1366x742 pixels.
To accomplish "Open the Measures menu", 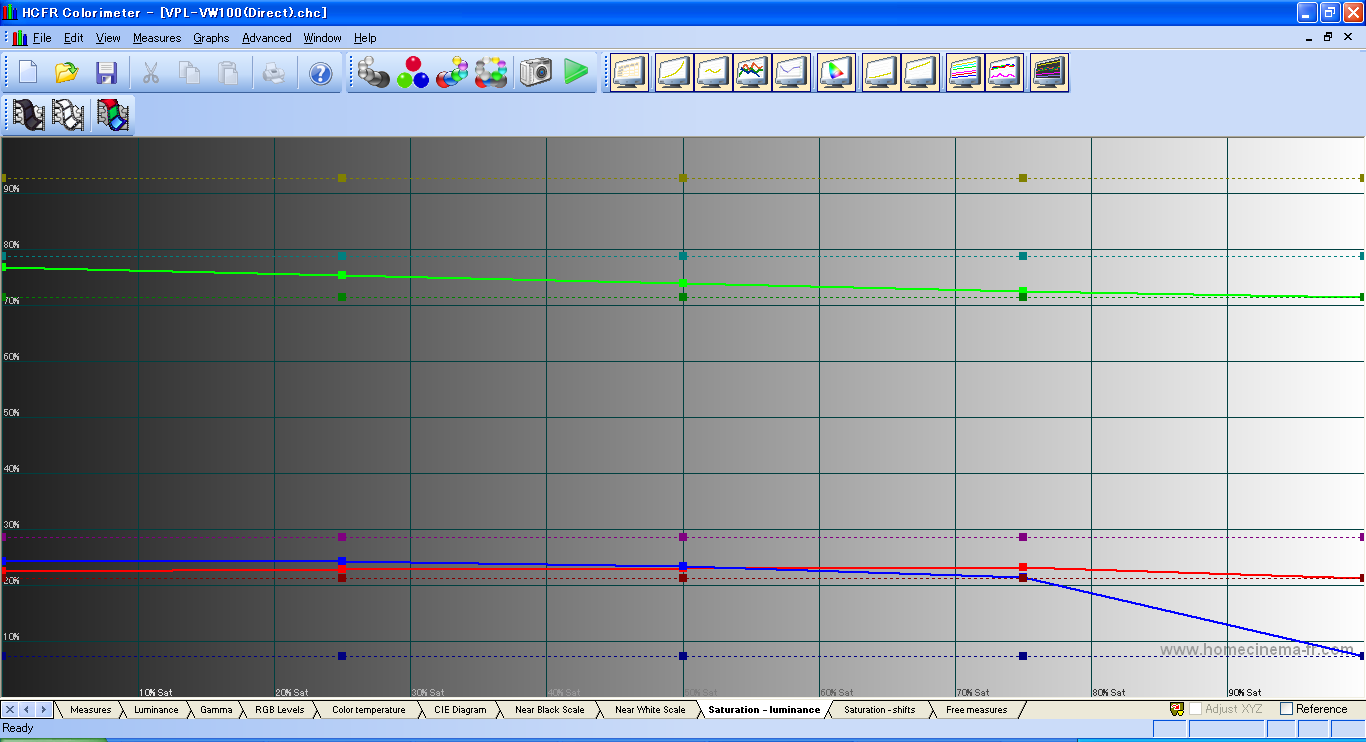I will tap(157, 38).
